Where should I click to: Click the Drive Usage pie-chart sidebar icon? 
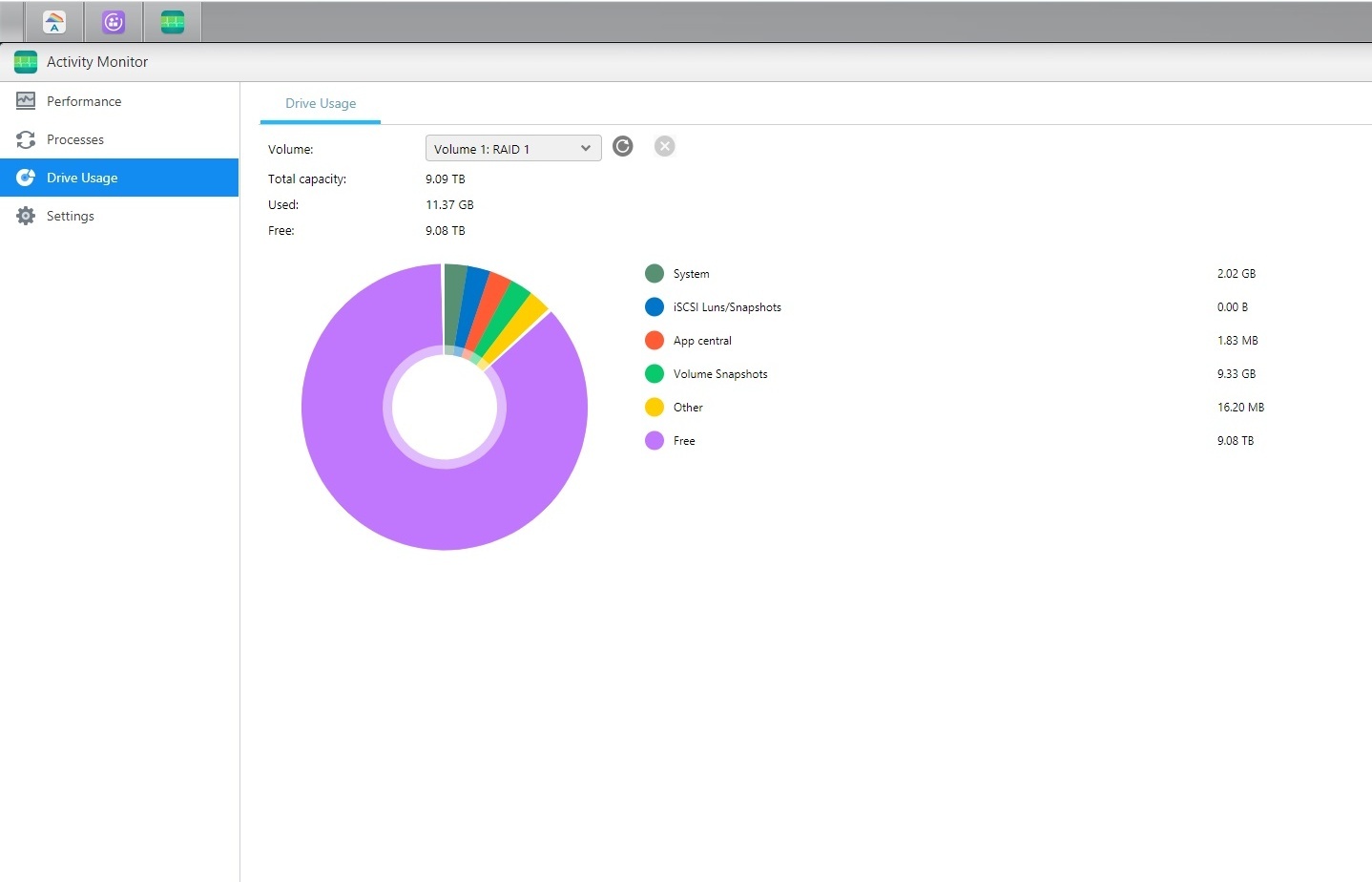(x=26, y=178)
